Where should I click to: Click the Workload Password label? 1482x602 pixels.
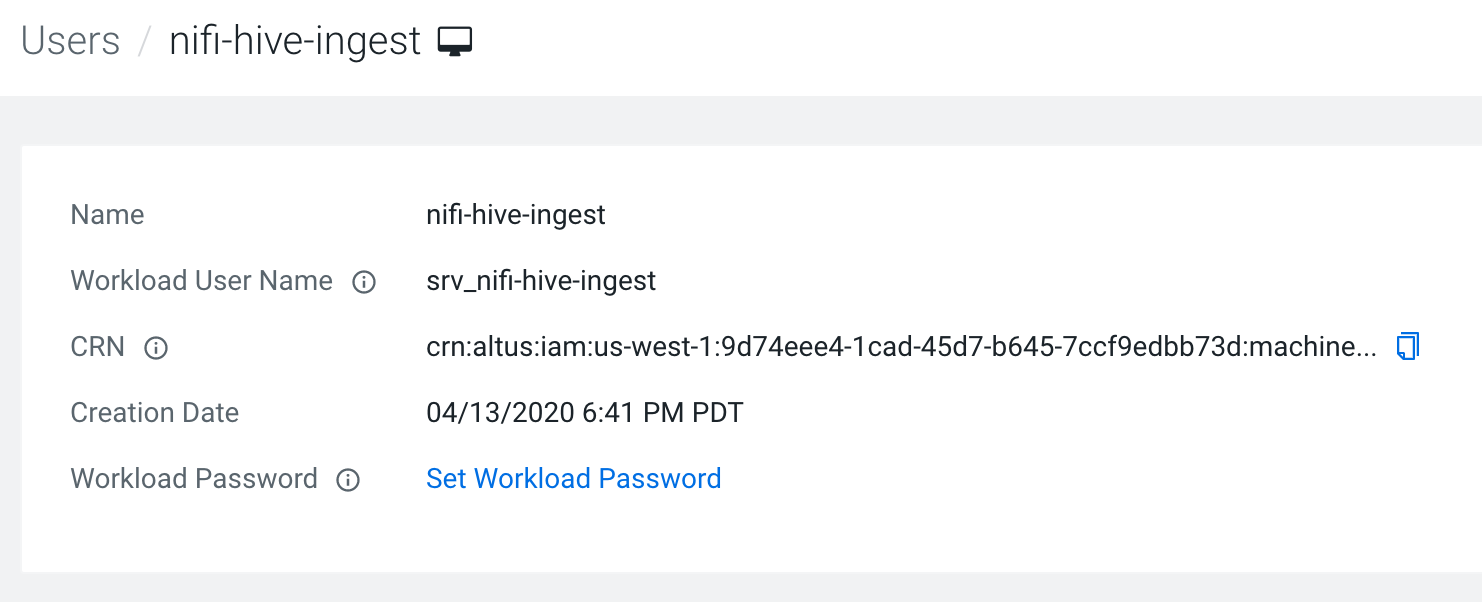point(193,479)
